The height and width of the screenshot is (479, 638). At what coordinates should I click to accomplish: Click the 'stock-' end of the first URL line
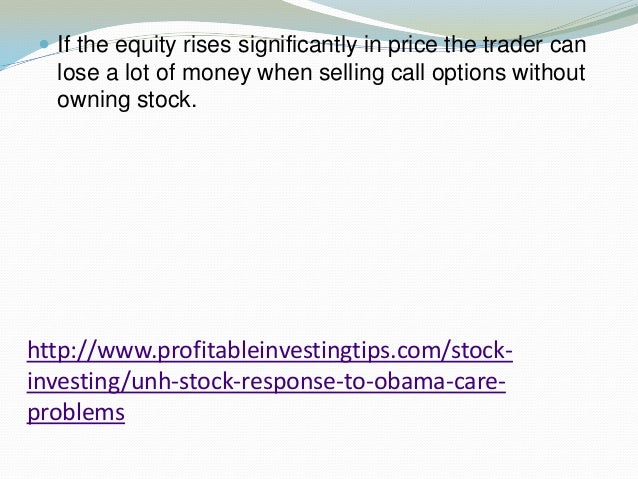[482, 350]
